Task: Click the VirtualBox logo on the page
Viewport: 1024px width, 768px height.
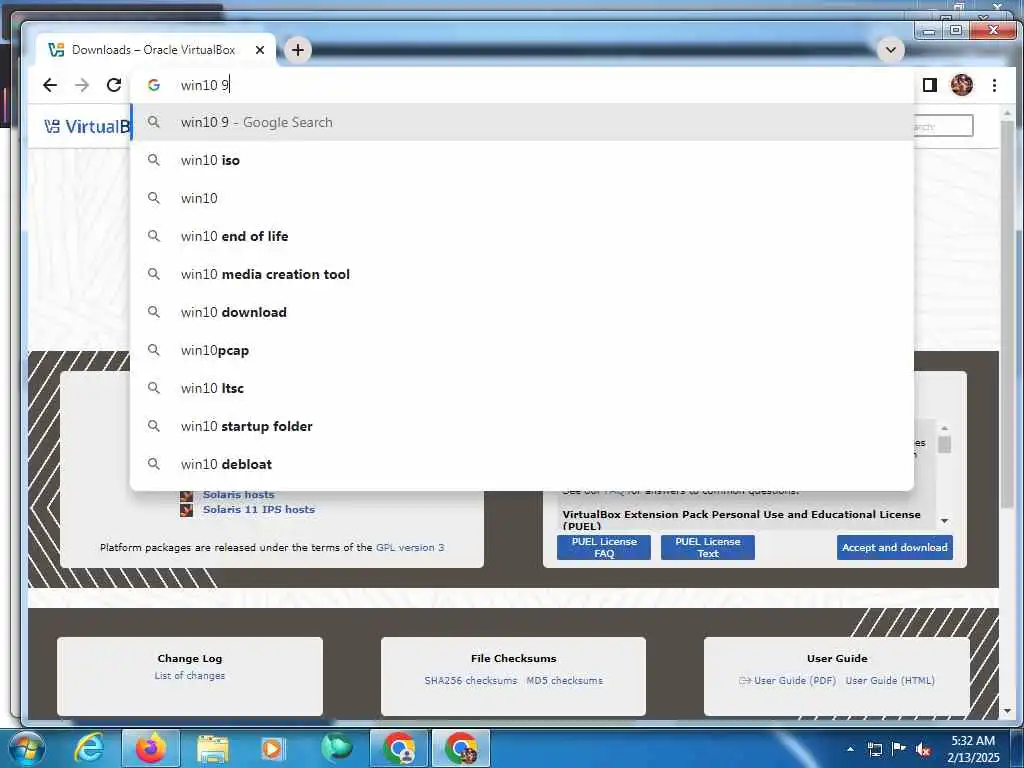Action: [x=87, y=126]
